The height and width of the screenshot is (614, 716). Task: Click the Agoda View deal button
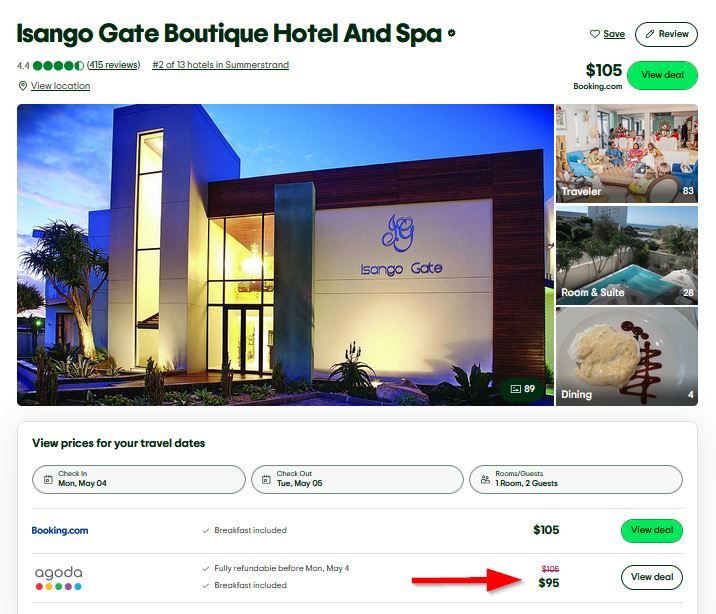pos(652,577)
